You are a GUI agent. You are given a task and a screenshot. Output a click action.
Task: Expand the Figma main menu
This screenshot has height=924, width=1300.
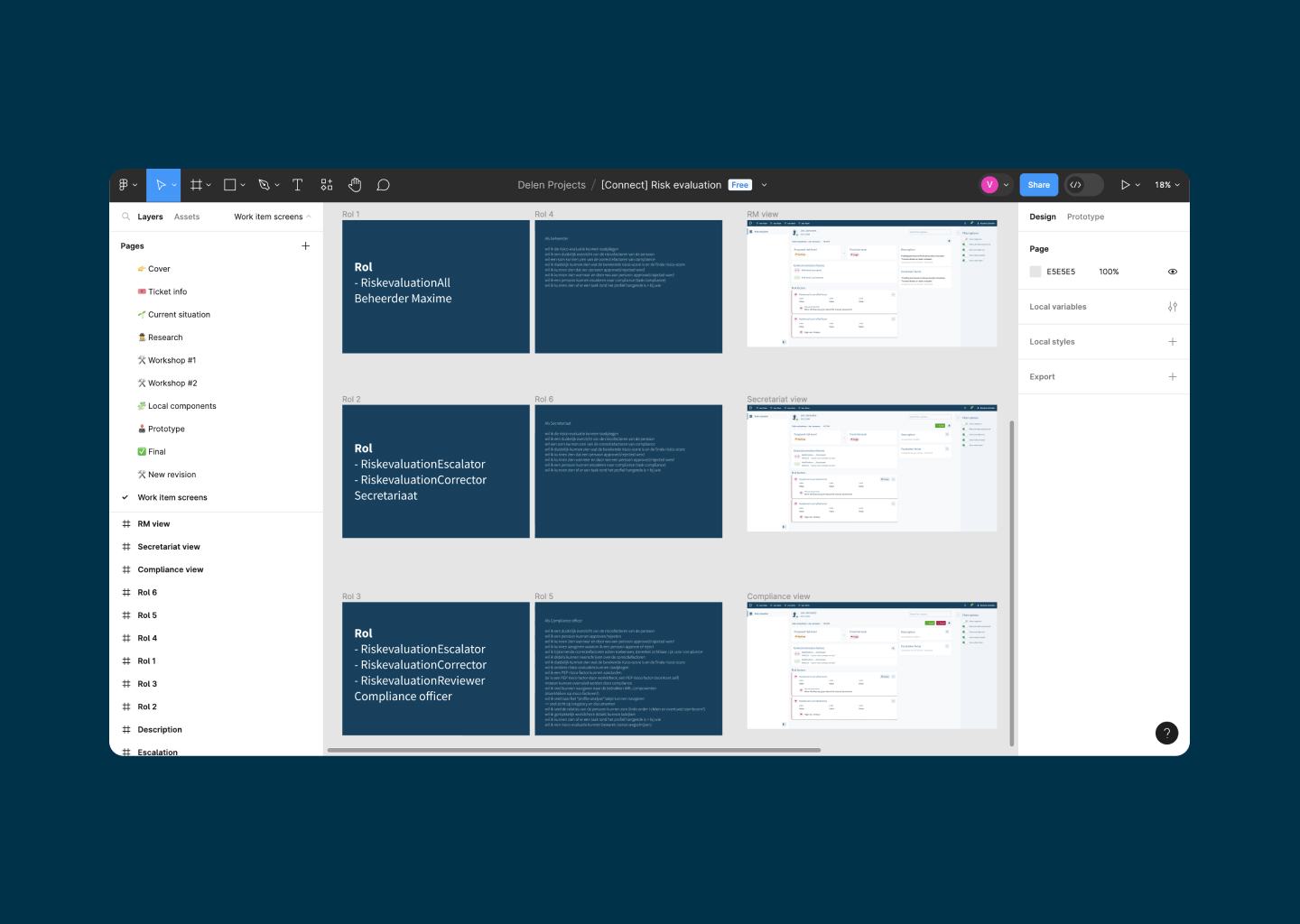click(127, 185)
